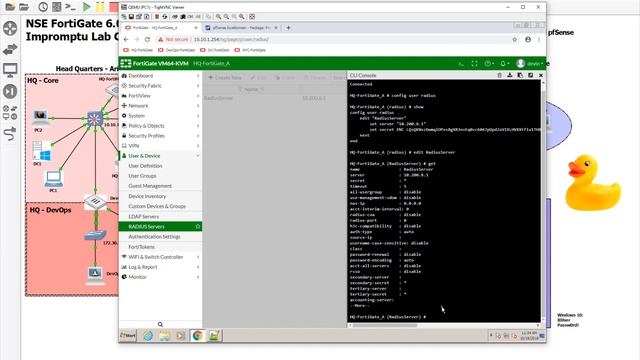The image size is (640, 360).
Task: Expand the System menu
Action: [x=160, y=116]
